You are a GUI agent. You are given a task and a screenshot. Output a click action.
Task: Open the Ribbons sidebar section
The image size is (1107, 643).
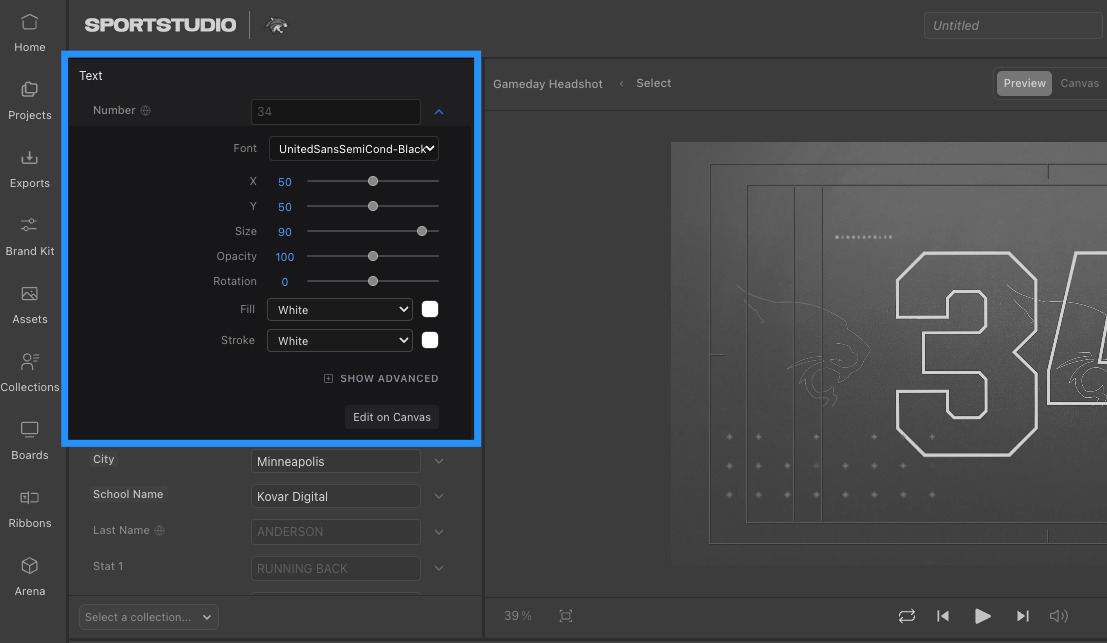point(30,509)
